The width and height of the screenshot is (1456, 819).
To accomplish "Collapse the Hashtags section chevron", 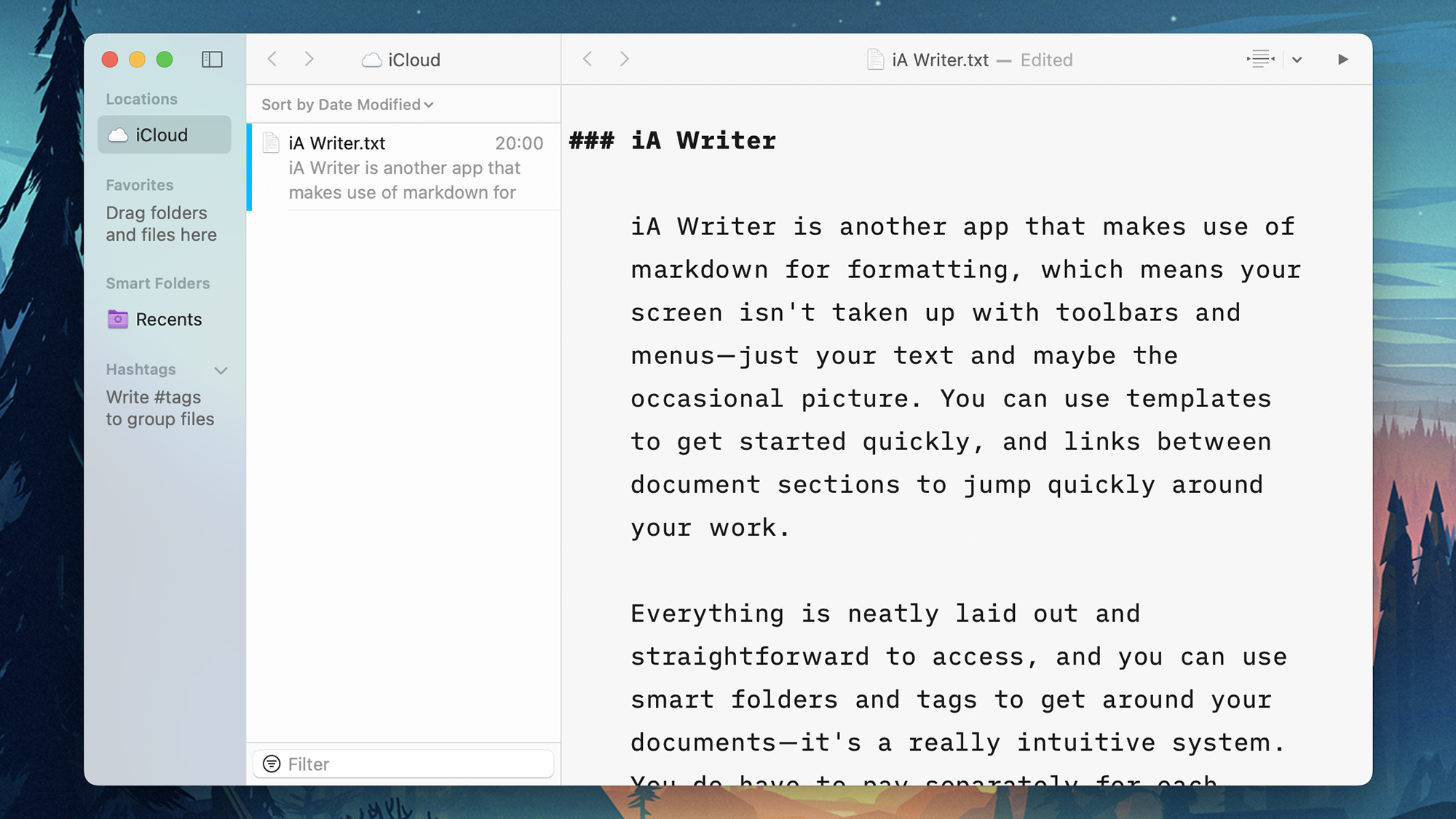I will pyautogui.click(x=221, y=371).
